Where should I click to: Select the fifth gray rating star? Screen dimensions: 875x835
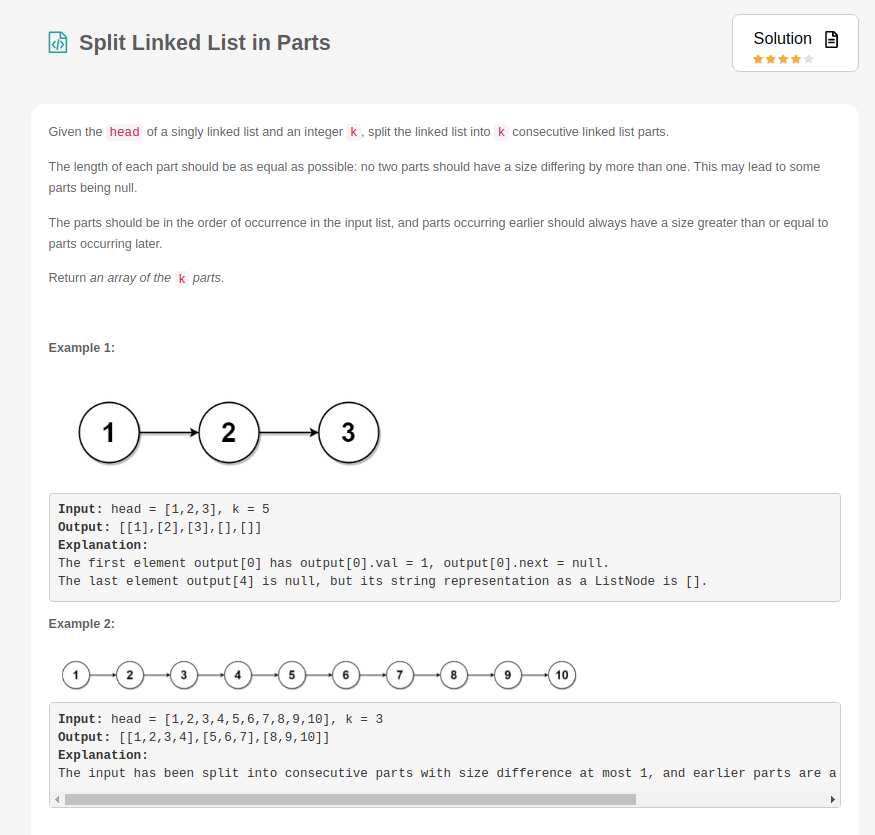point(809,59)
